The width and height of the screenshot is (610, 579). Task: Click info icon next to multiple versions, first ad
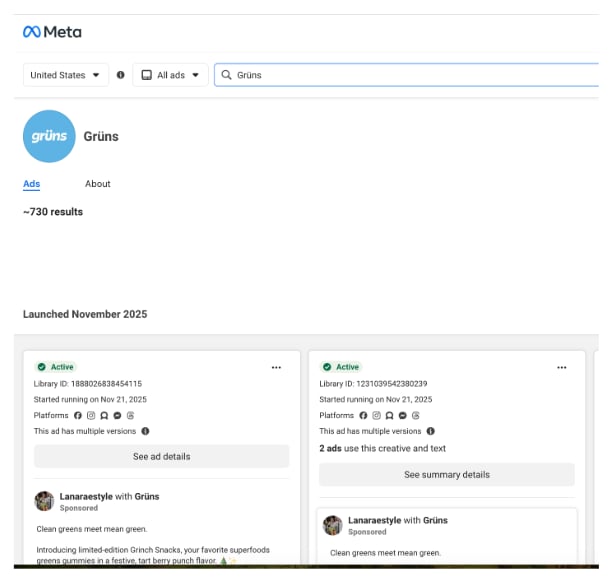tap(145, 431)
